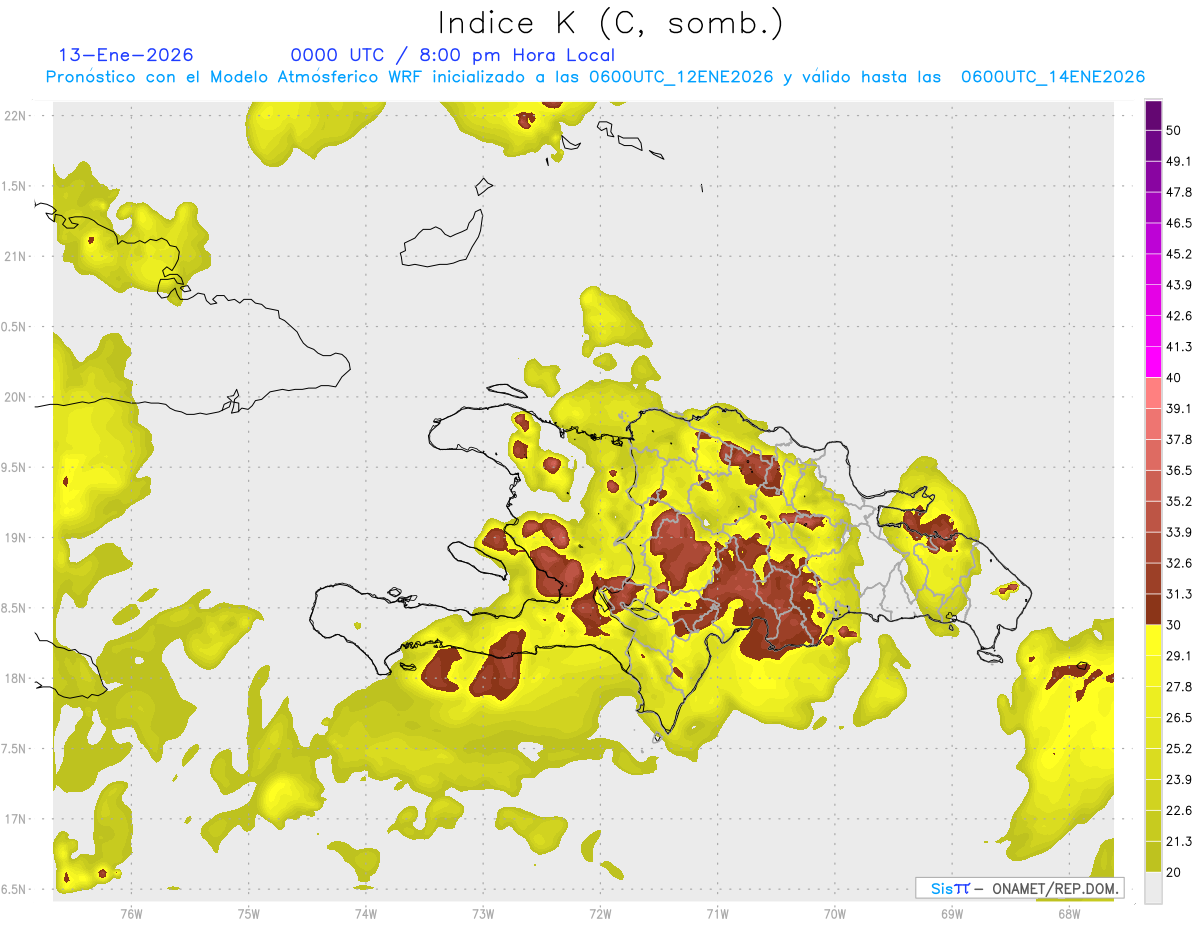The height and width of the screenshot is (927, 1200).
Task: Click the legend value label 50
Action: (x=1174, y=130)
